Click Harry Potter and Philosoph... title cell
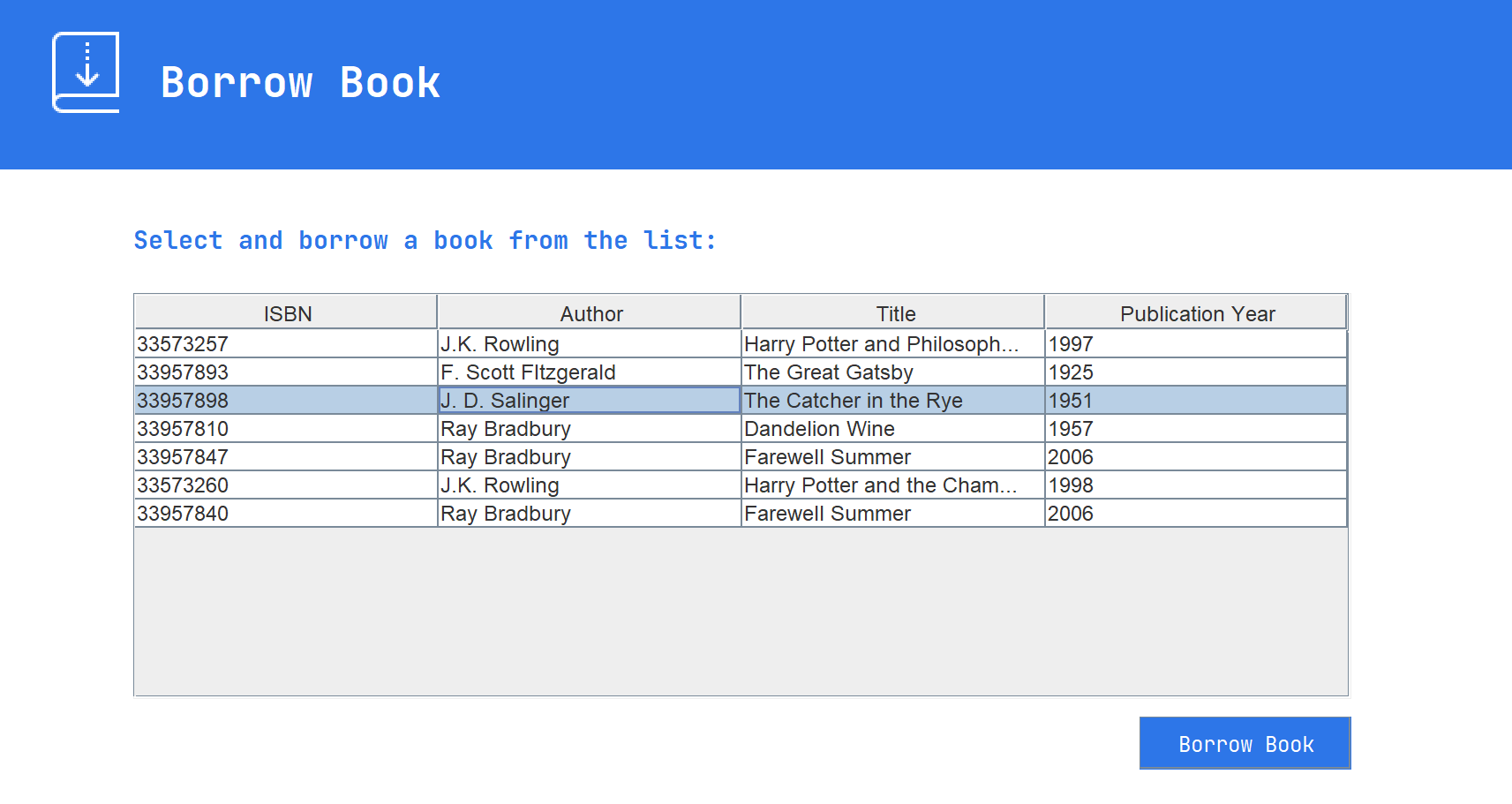The width and height of the screenshot is (1512, 804). pos(892,343)
